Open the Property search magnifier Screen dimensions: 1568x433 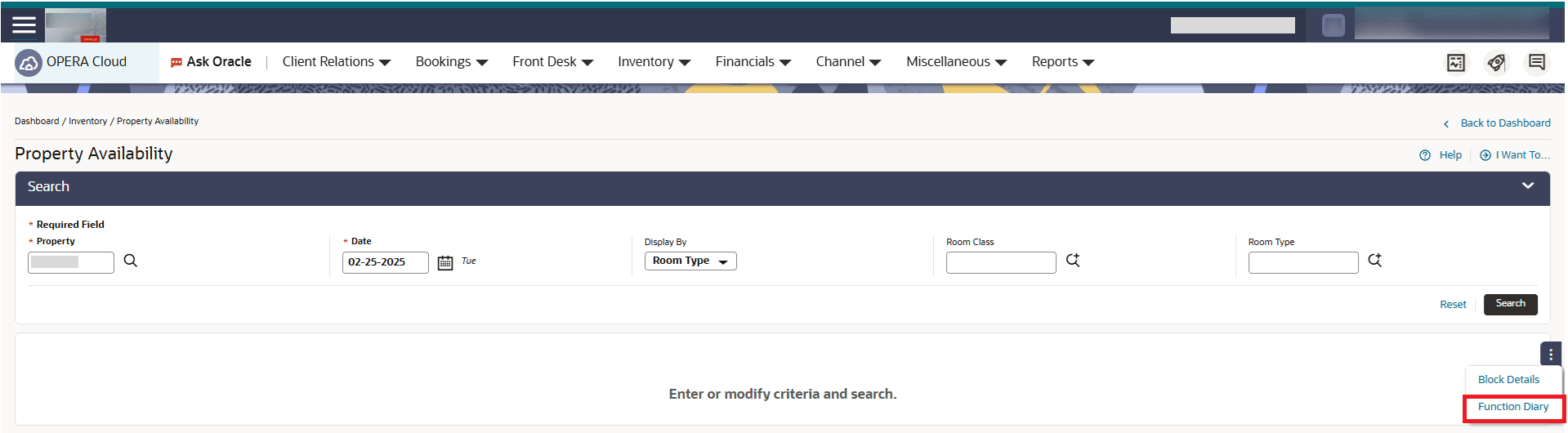[131, 261]
